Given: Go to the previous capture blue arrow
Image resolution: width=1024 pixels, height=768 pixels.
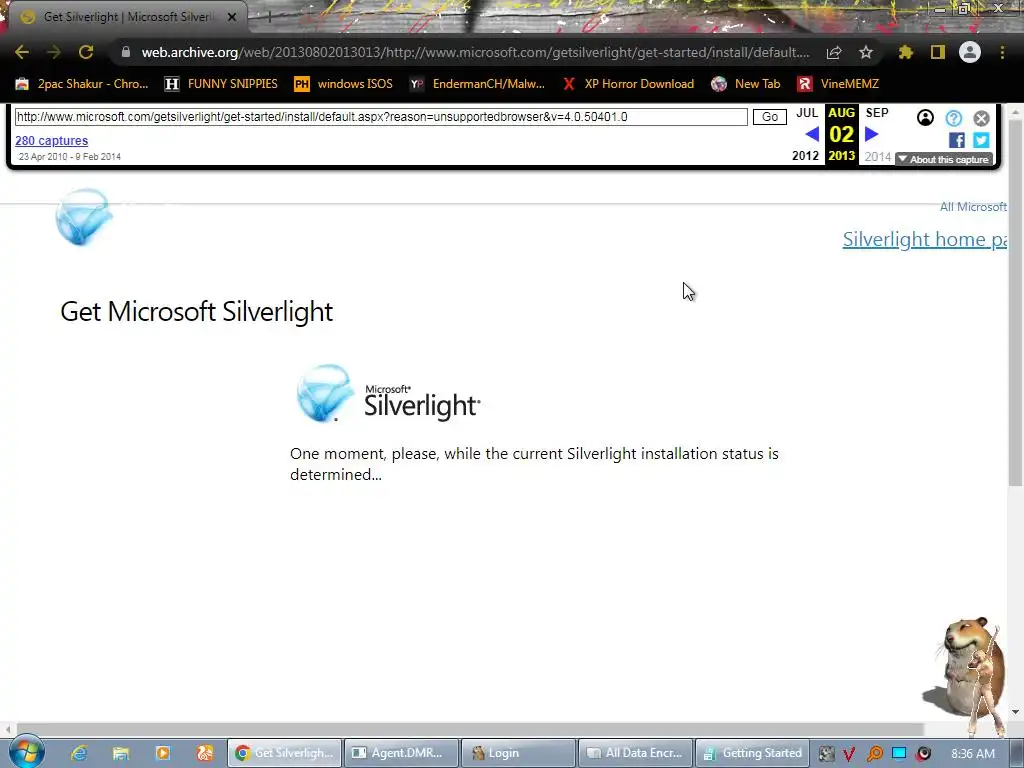Looking at the screenshot, I should pos(812,135).
